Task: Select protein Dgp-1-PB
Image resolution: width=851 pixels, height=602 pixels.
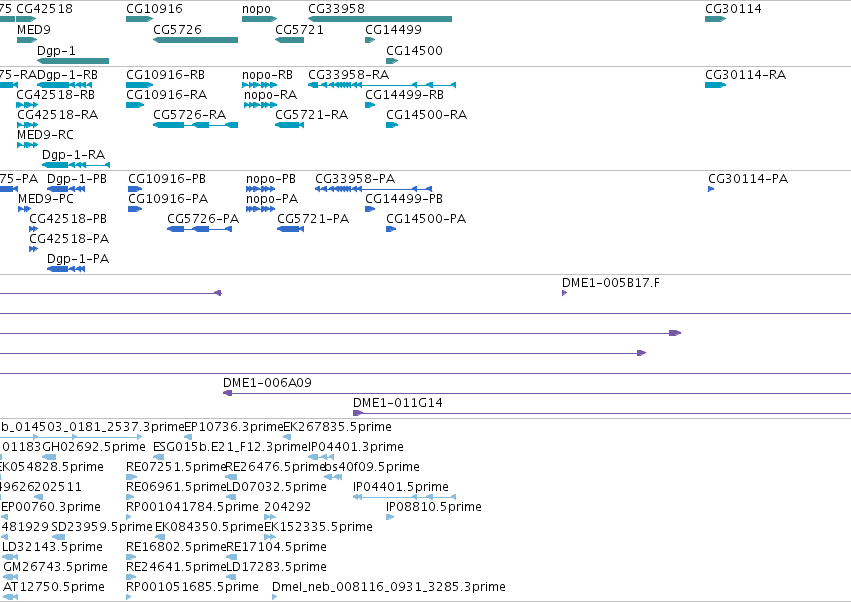Action: [66, 189]
